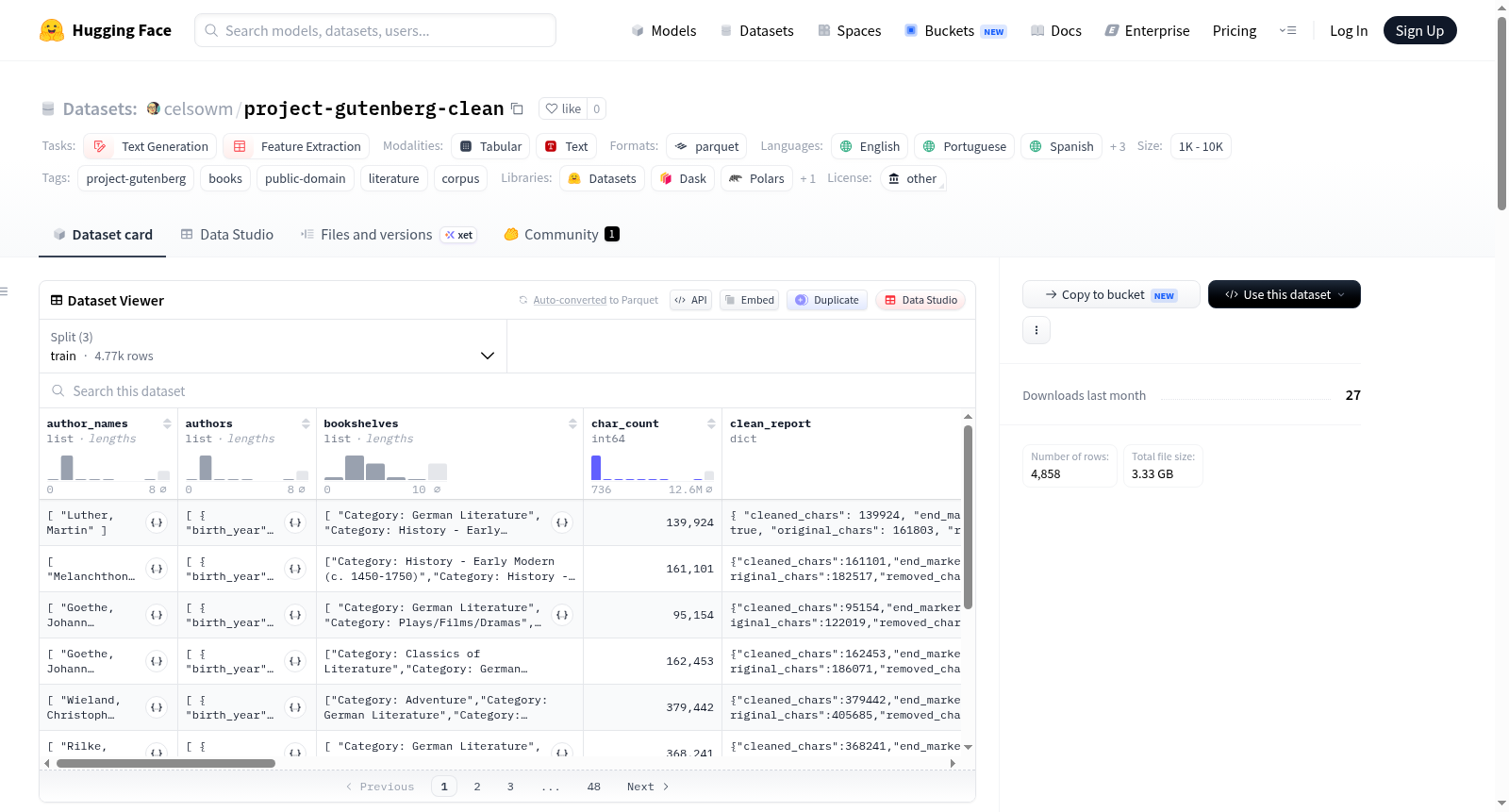Open the Community tab
Image resolution: width=1509 pixels, height=812 pixels.
point(561,234)
